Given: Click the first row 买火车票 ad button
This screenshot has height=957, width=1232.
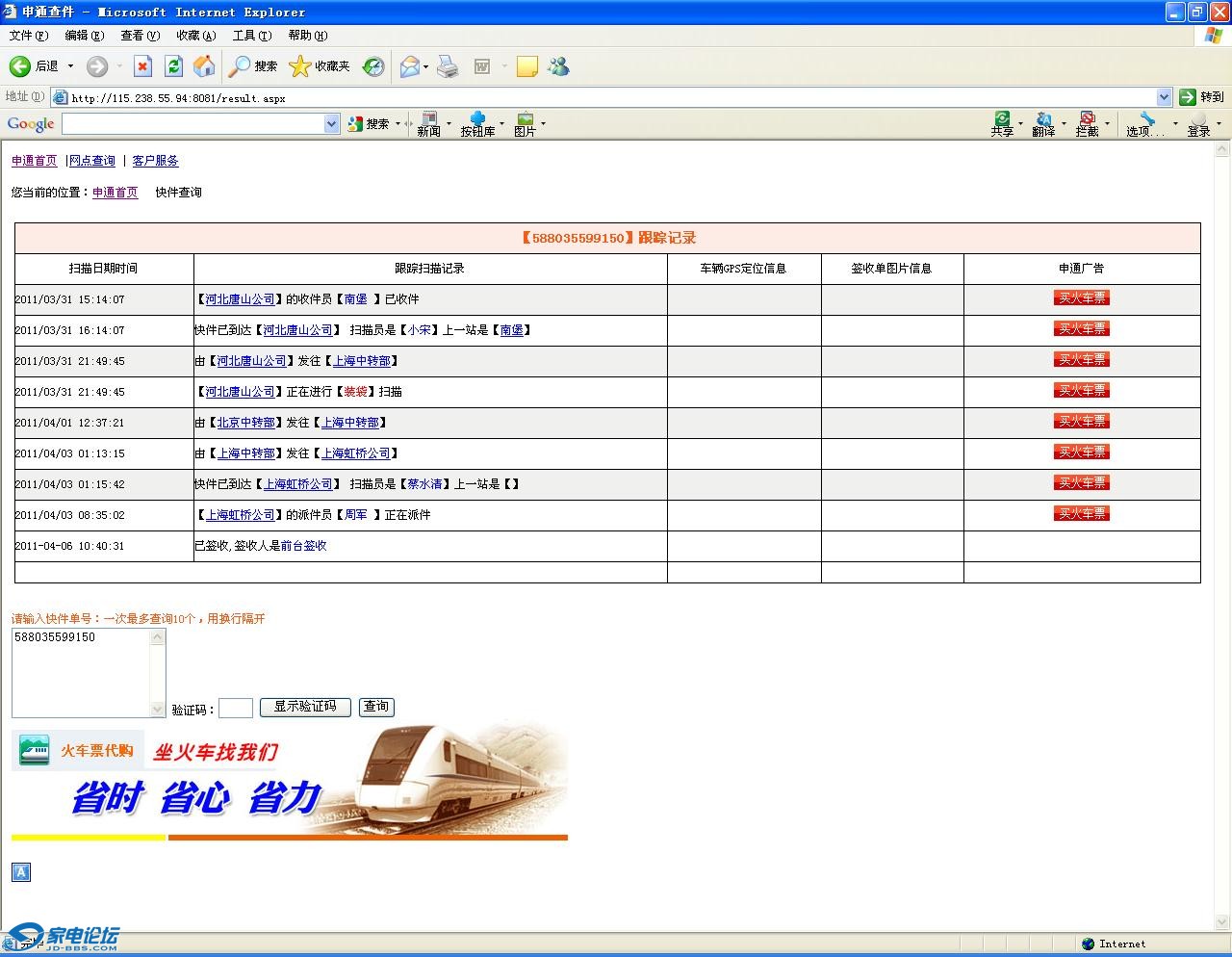Looking at the screenshot, I should coord(1081,298).
